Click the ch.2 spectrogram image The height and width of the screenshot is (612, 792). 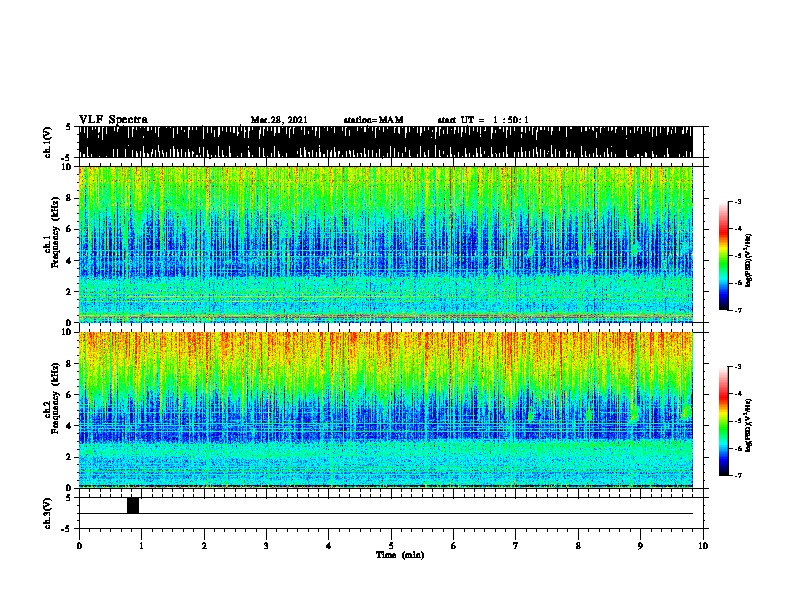tap(385, 410)
